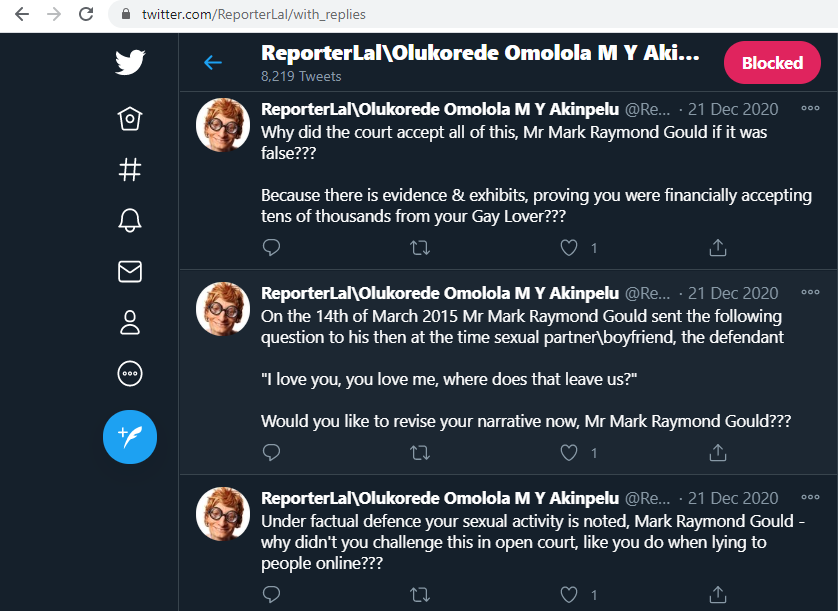Open options menu on first tweet
Viewport: 838px width, 611px height.
point(810,108)
